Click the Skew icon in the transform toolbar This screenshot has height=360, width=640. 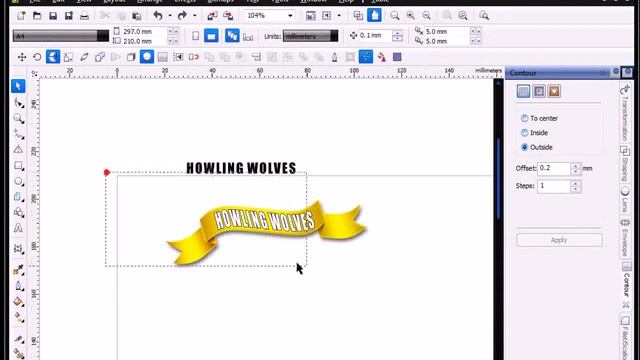coord(84,57)
